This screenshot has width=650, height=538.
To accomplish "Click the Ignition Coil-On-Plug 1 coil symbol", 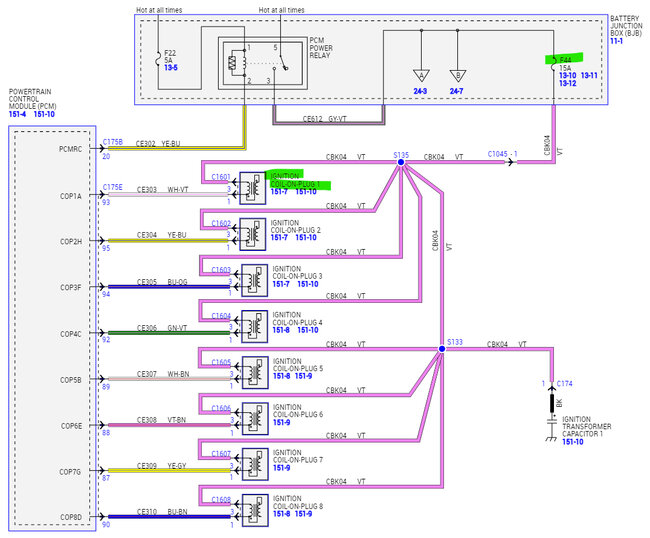I will [252, 188].
